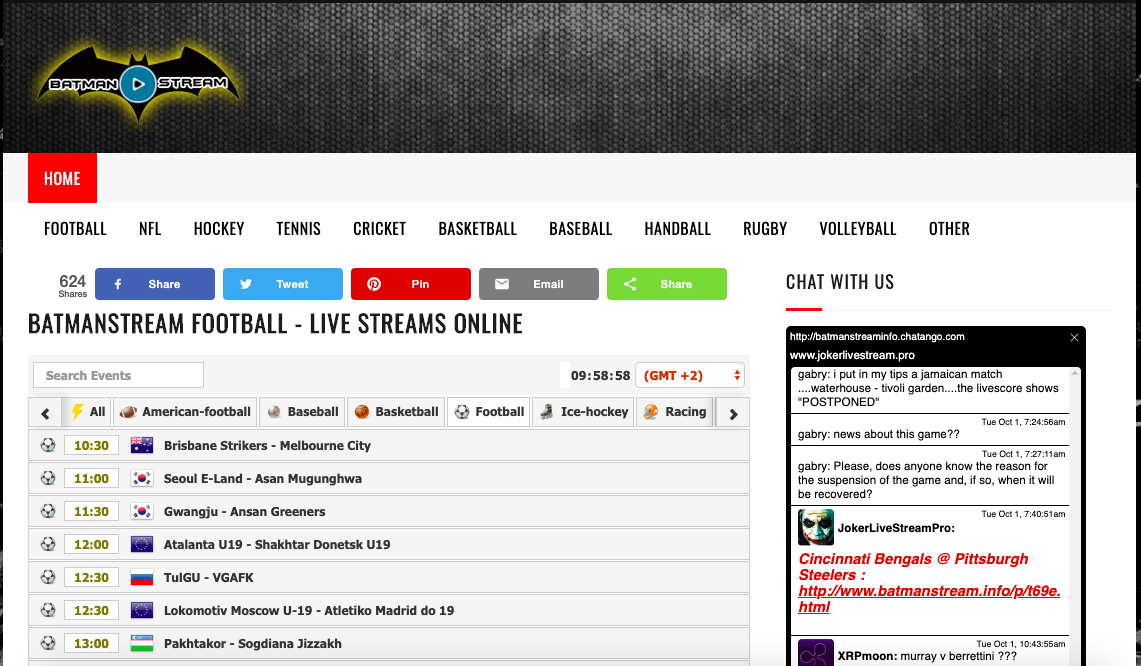Focus the Search Events field

pos(119,375)
